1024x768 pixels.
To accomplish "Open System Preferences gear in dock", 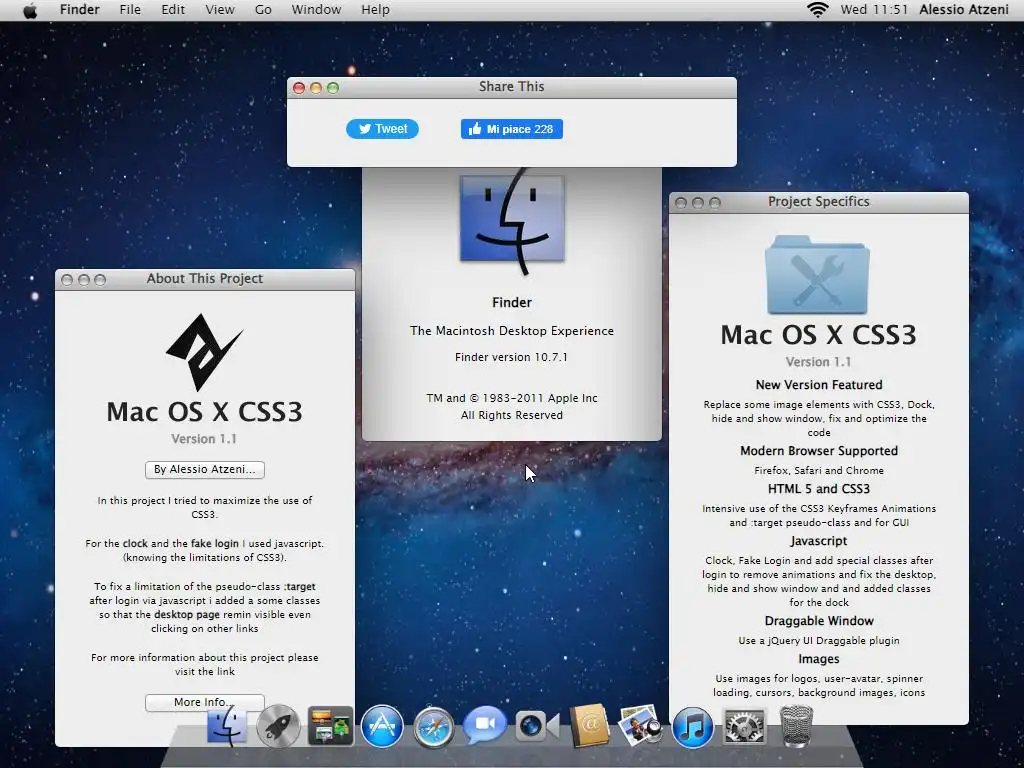I will click(744, 726).
